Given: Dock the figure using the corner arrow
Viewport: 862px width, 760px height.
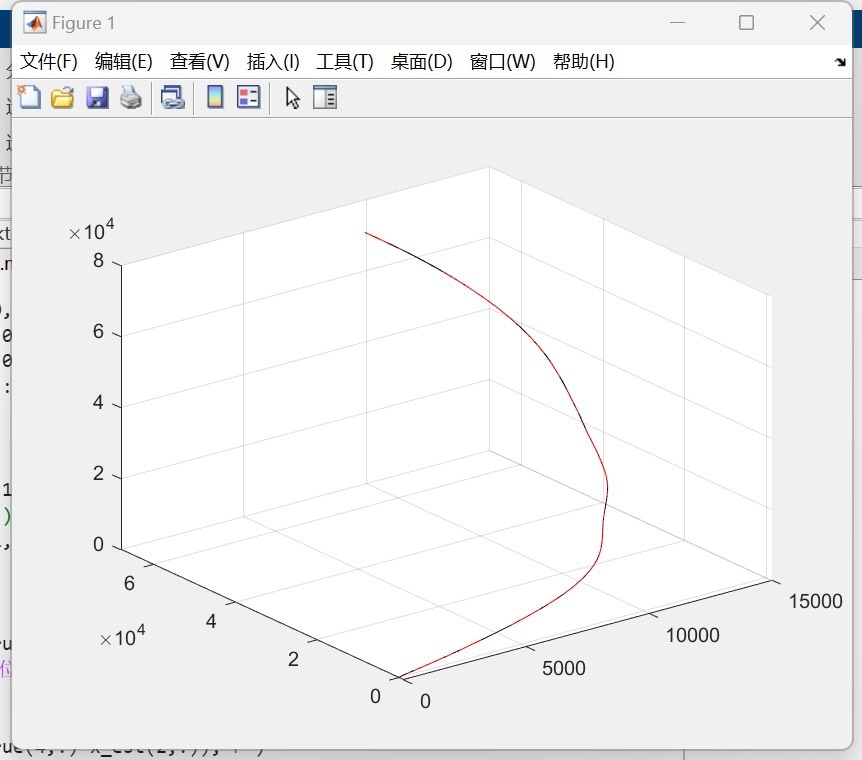Looking at the screenshot, I should (x=840, y=62).
